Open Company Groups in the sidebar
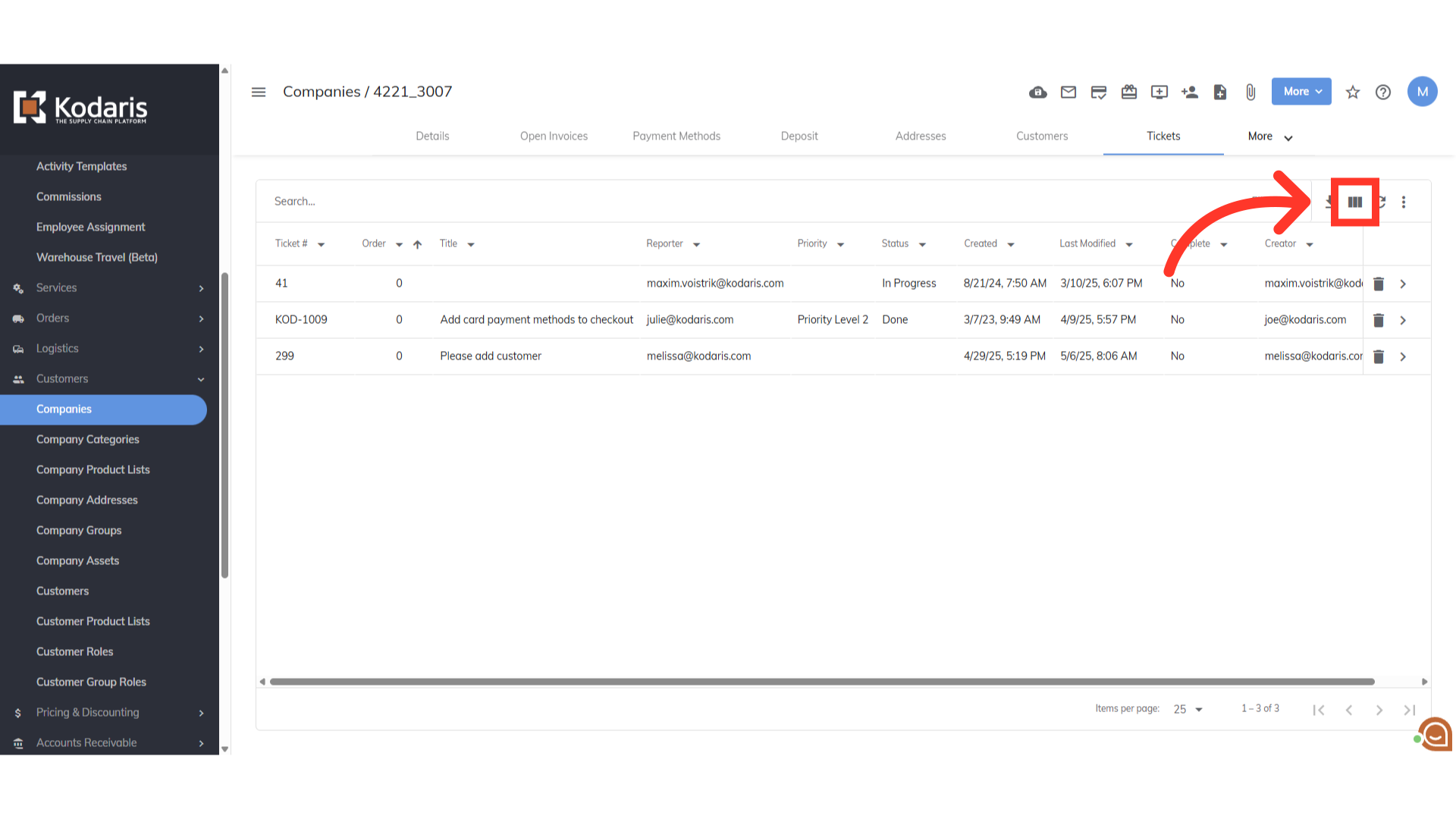Screen dimensions: 1456x819 (79, 530)
